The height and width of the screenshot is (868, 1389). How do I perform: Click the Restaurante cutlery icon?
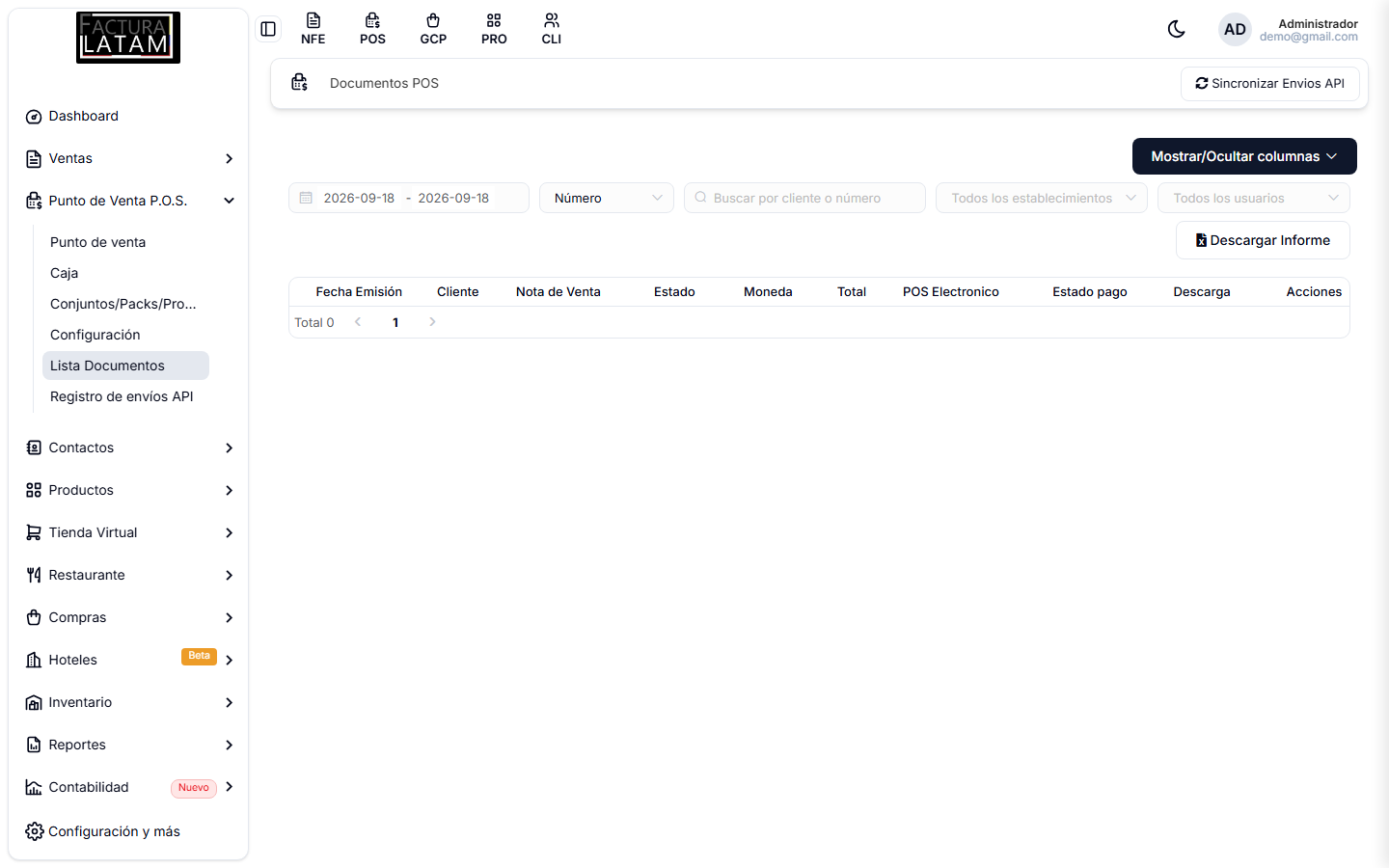34,575
